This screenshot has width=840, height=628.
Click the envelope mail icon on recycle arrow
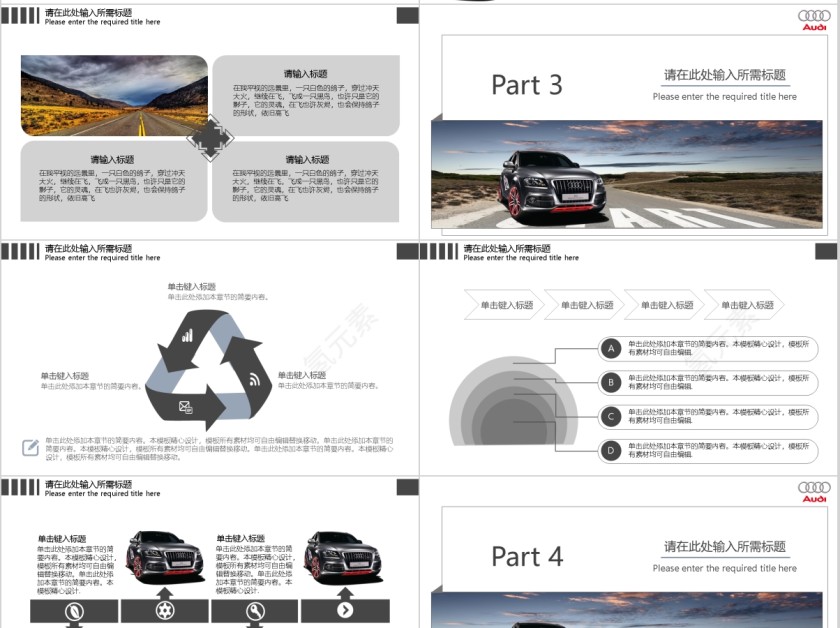tap(185, 406)
